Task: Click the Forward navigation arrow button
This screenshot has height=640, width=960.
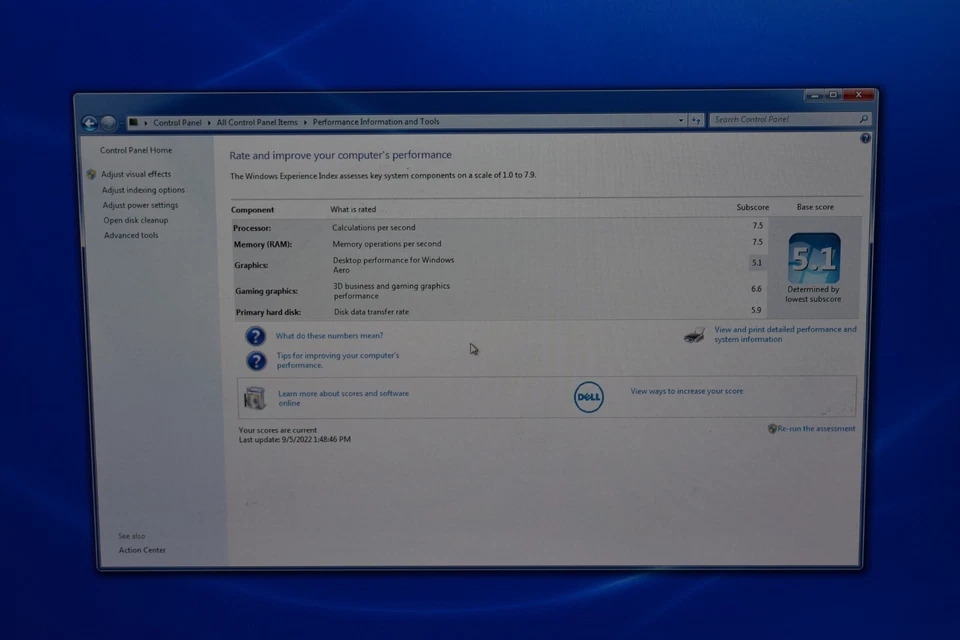Action: coord(108,123)
